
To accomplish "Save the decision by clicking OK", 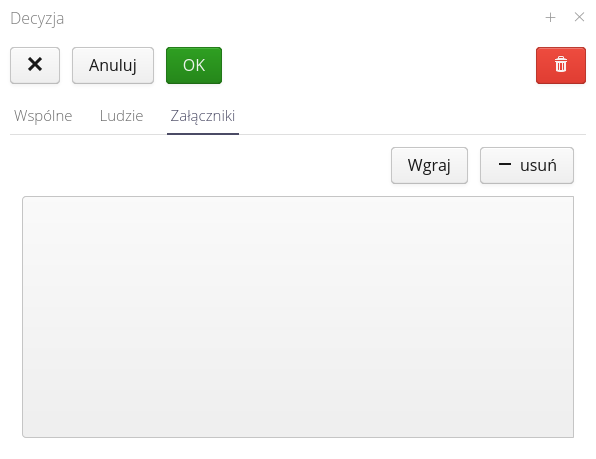I will click(194, 65).
